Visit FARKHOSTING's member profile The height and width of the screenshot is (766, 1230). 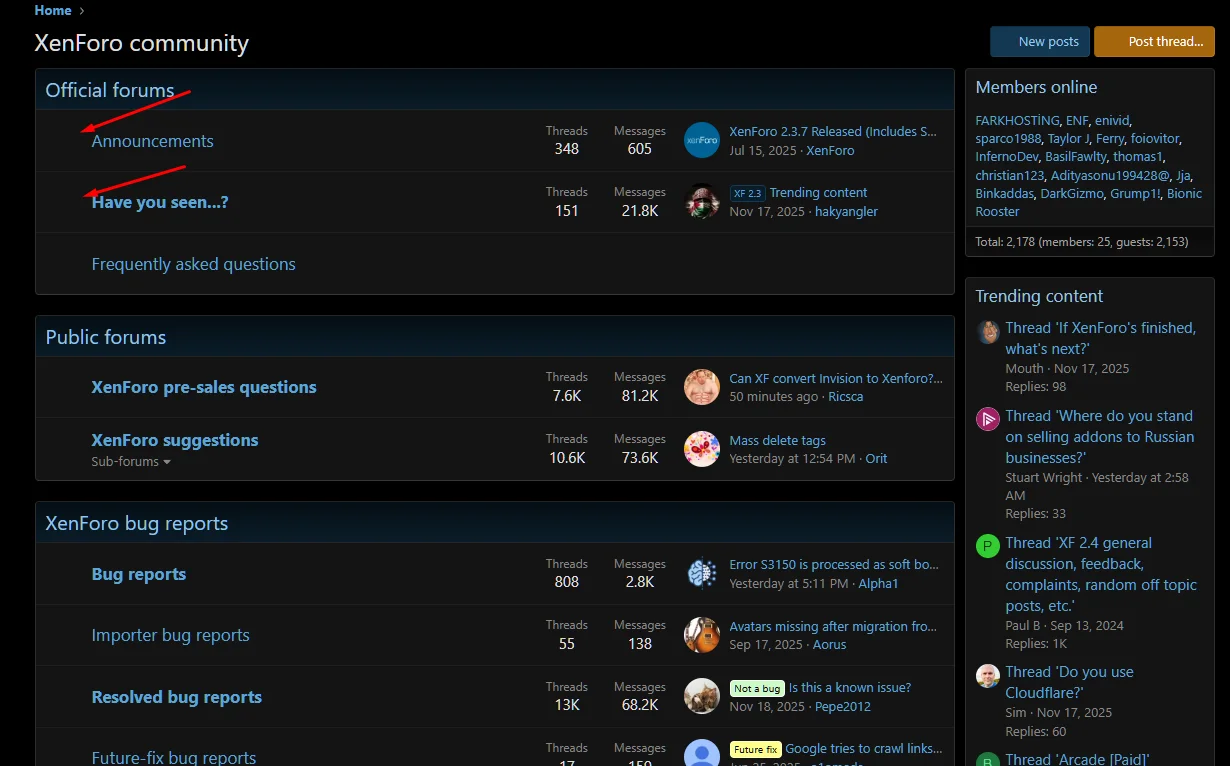pos(1019,119)
